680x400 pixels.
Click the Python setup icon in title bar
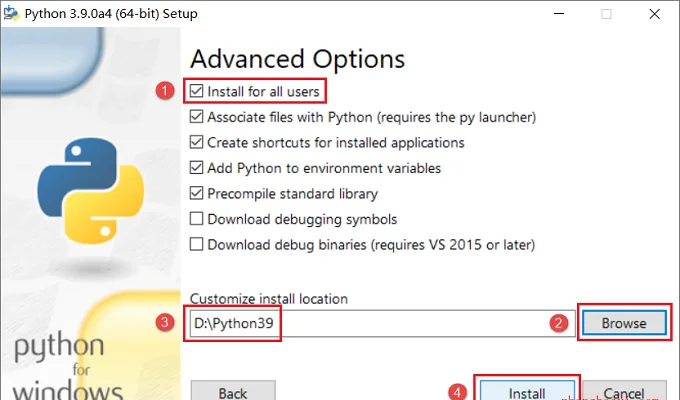pyautogui.click(x=11, y=13)
